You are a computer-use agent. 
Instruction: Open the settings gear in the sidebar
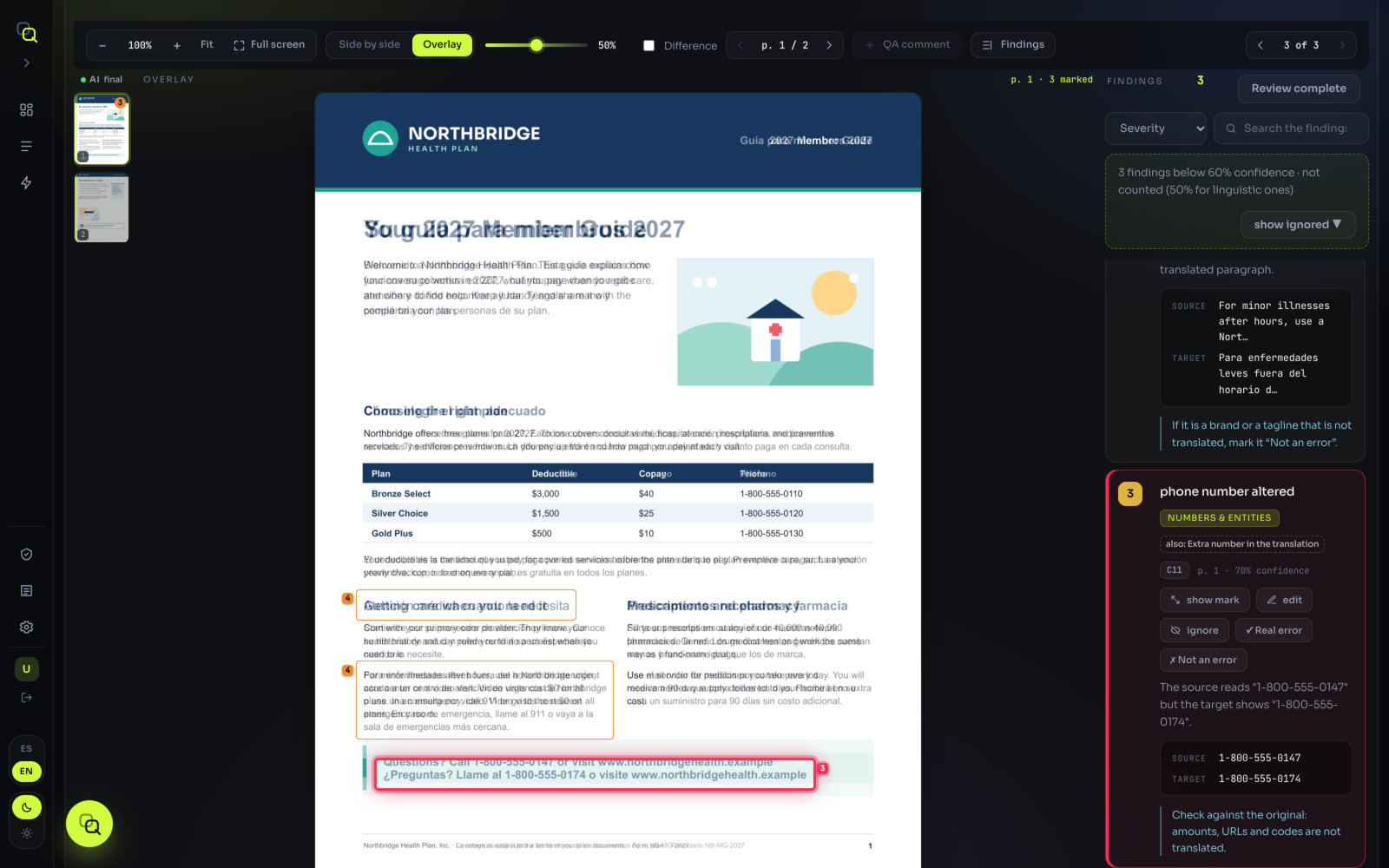(27, 627)
